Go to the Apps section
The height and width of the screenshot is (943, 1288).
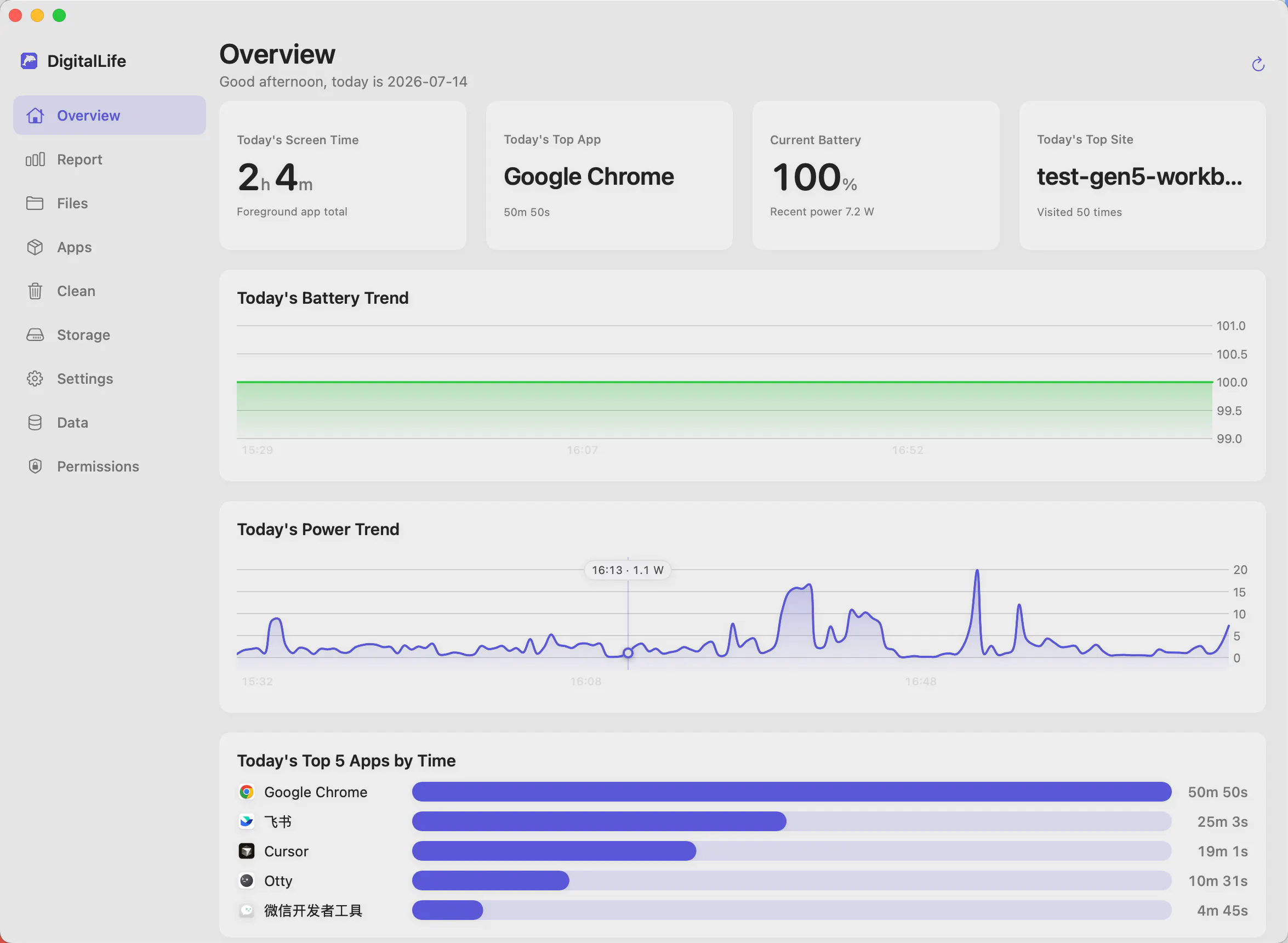tap(74, 247)
